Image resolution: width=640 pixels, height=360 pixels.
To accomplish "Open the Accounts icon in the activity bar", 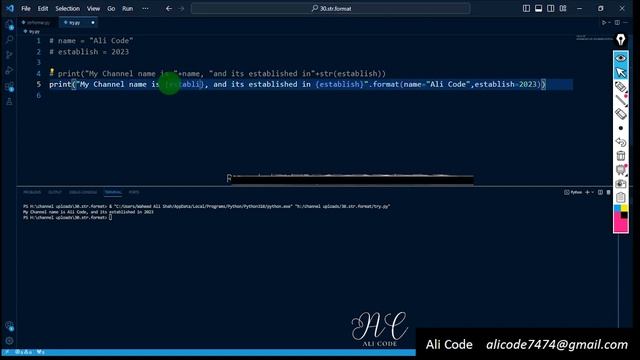I will pyautogui.click(x=9, y=326).
